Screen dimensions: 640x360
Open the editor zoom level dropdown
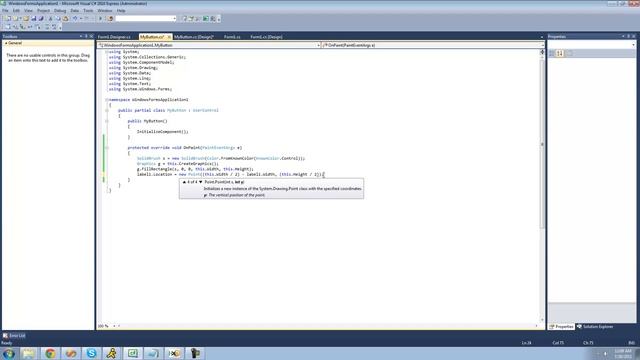pyautogui.click(x=114, y=326)
